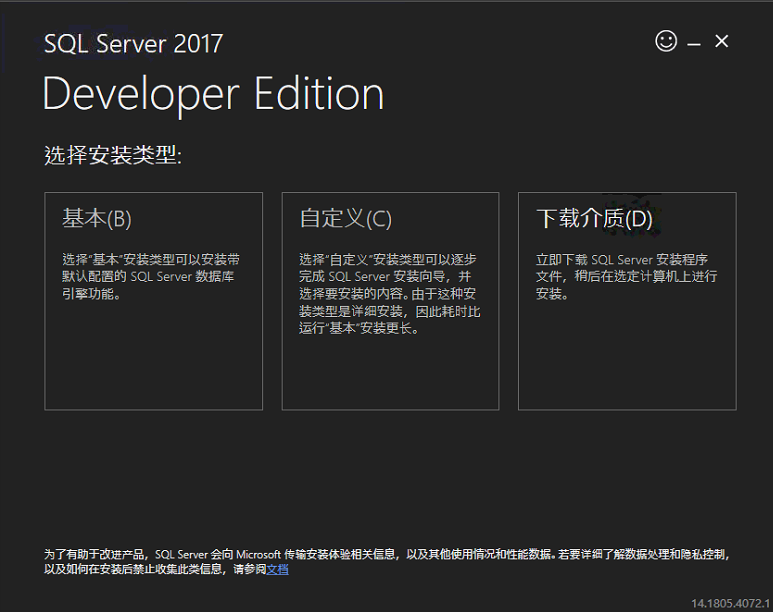773x612 pixels.
Task: Click the SQL Server 2017 title text
Action: coord(134,43)
